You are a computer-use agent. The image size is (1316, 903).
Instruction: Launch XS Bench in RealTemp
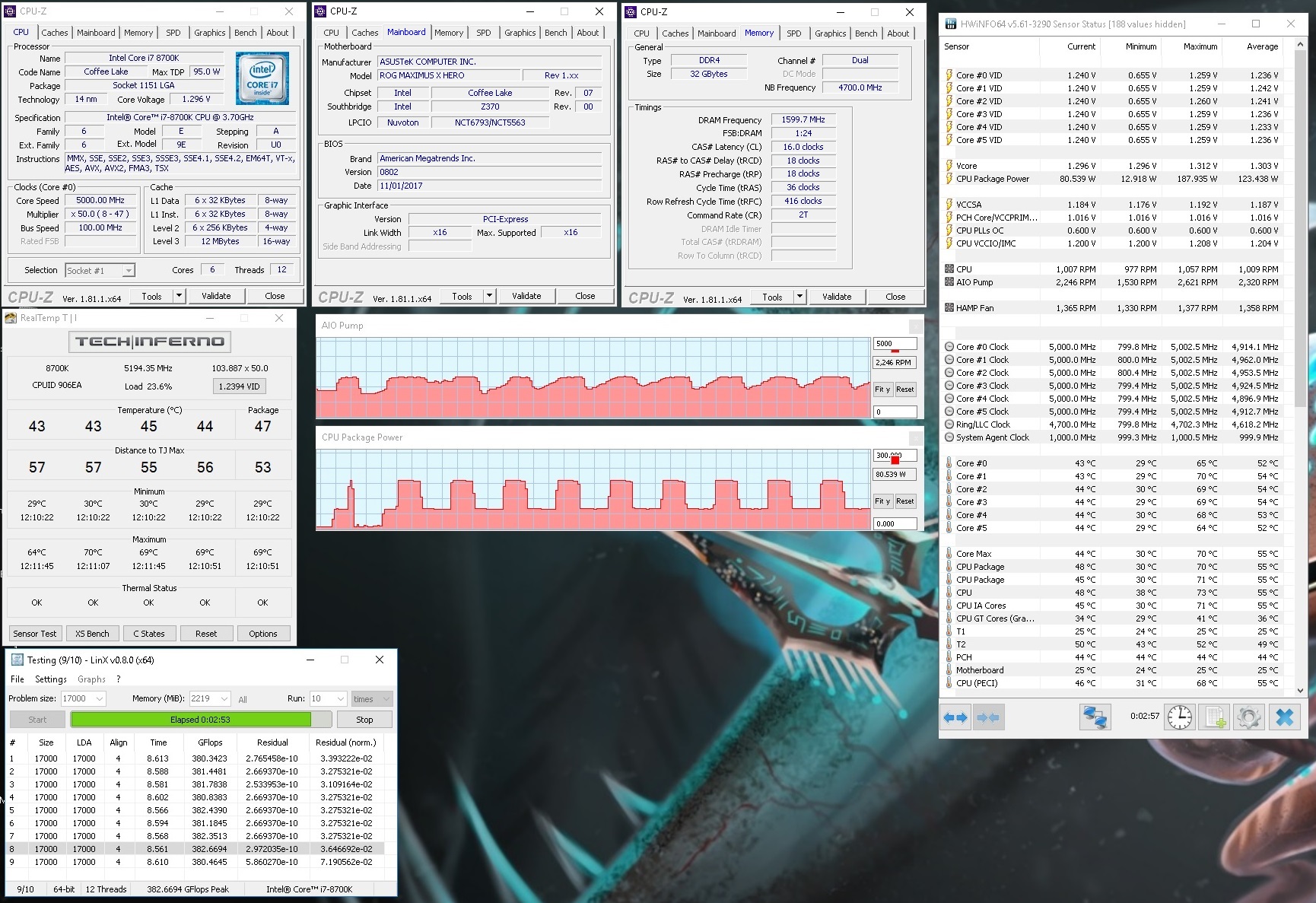92,634
